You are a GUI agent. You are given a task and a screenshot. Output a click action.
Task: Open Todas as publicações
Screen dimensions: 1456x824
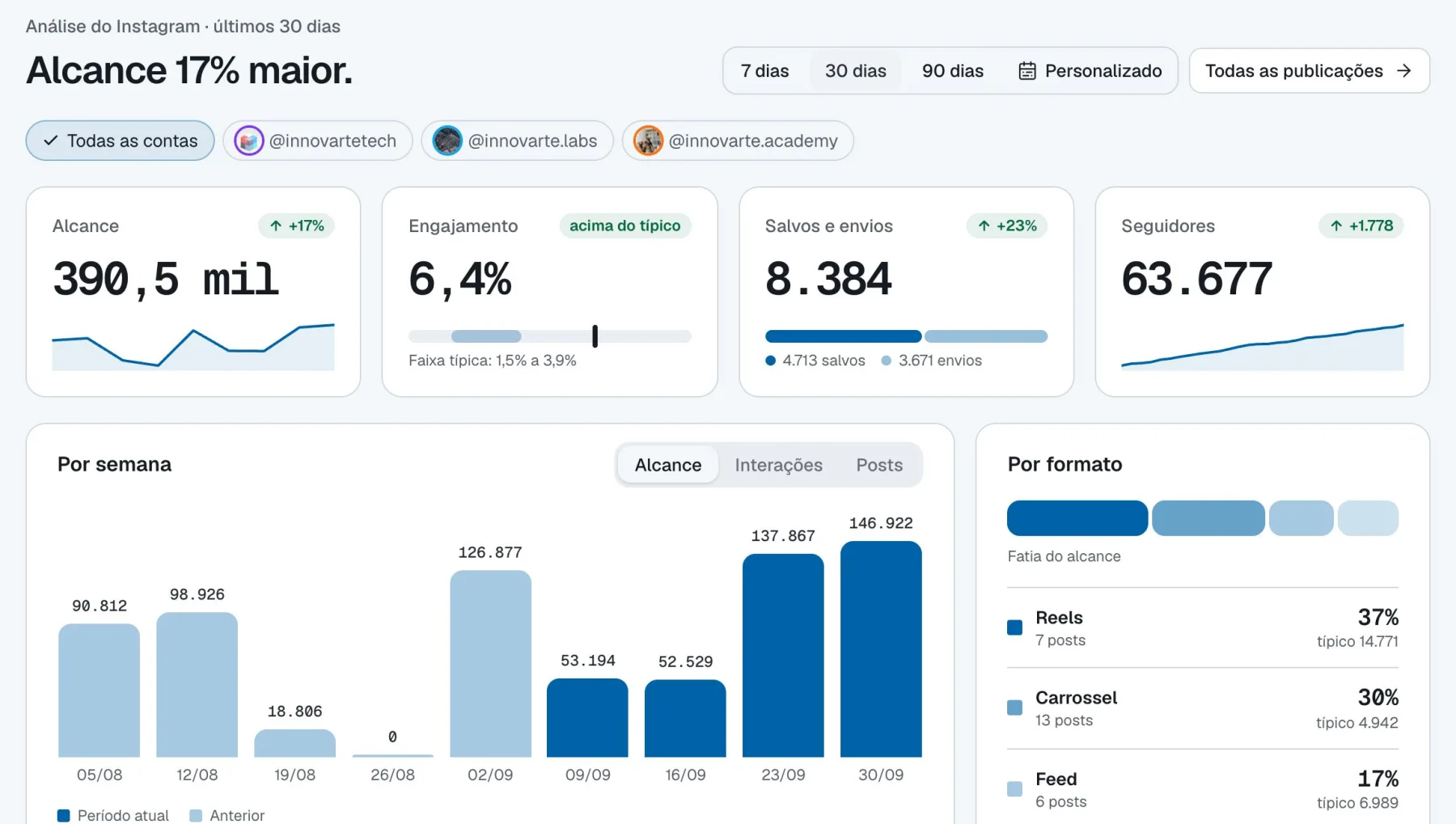[1310, 71]
